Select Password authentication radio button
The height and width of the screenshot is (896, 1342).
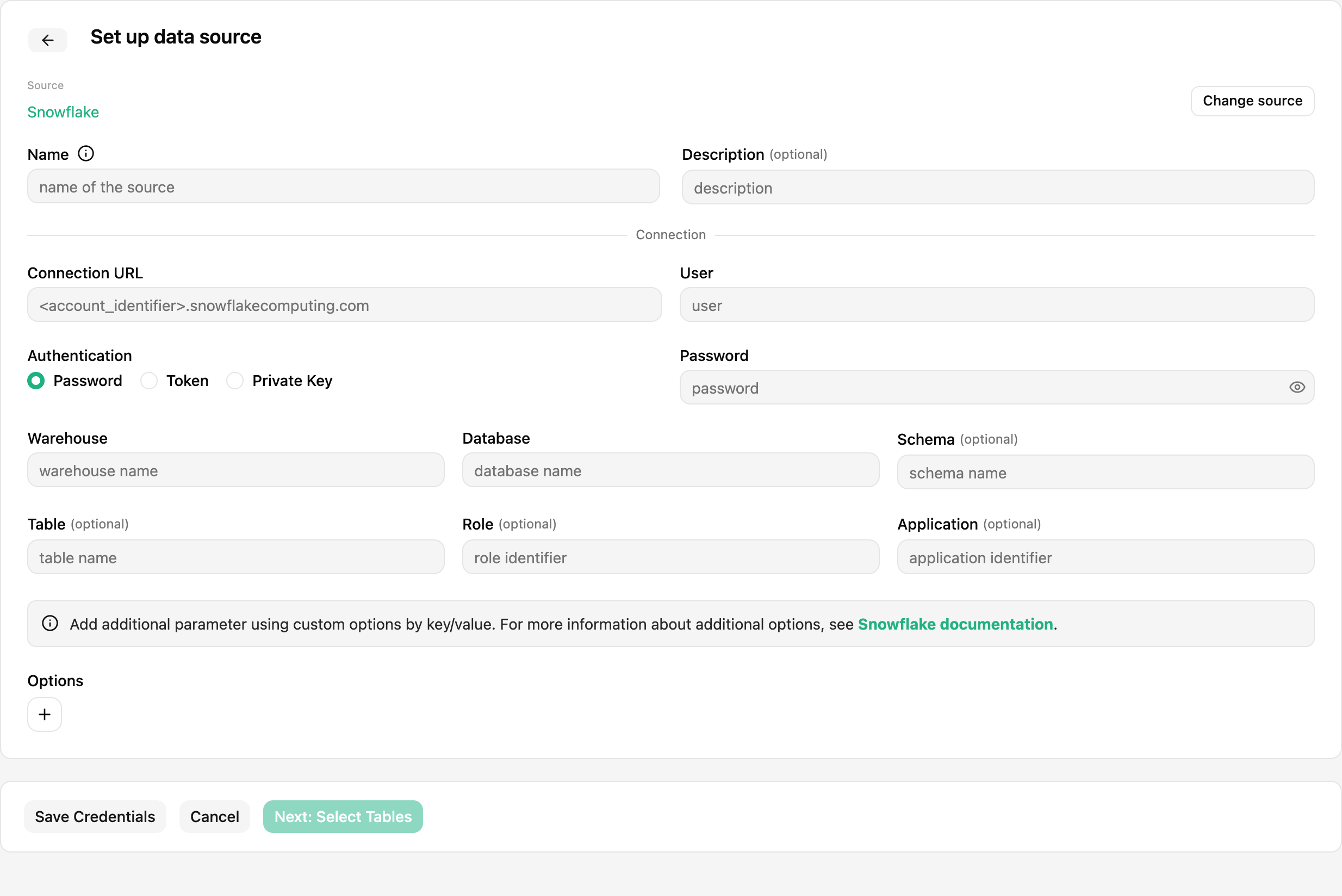36,381
